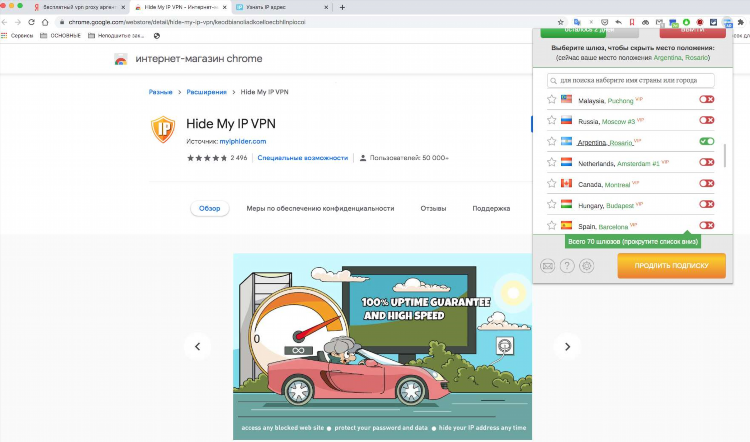Open the Специальные возможности category link
750x442 pixels.
point(303,158)
